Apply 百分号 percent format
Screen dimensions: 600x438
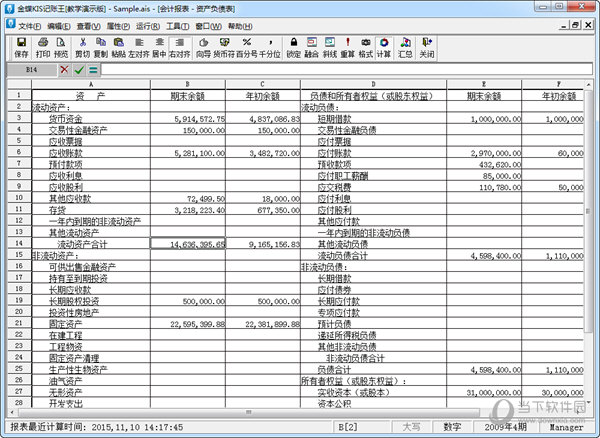tap(247, 48)
